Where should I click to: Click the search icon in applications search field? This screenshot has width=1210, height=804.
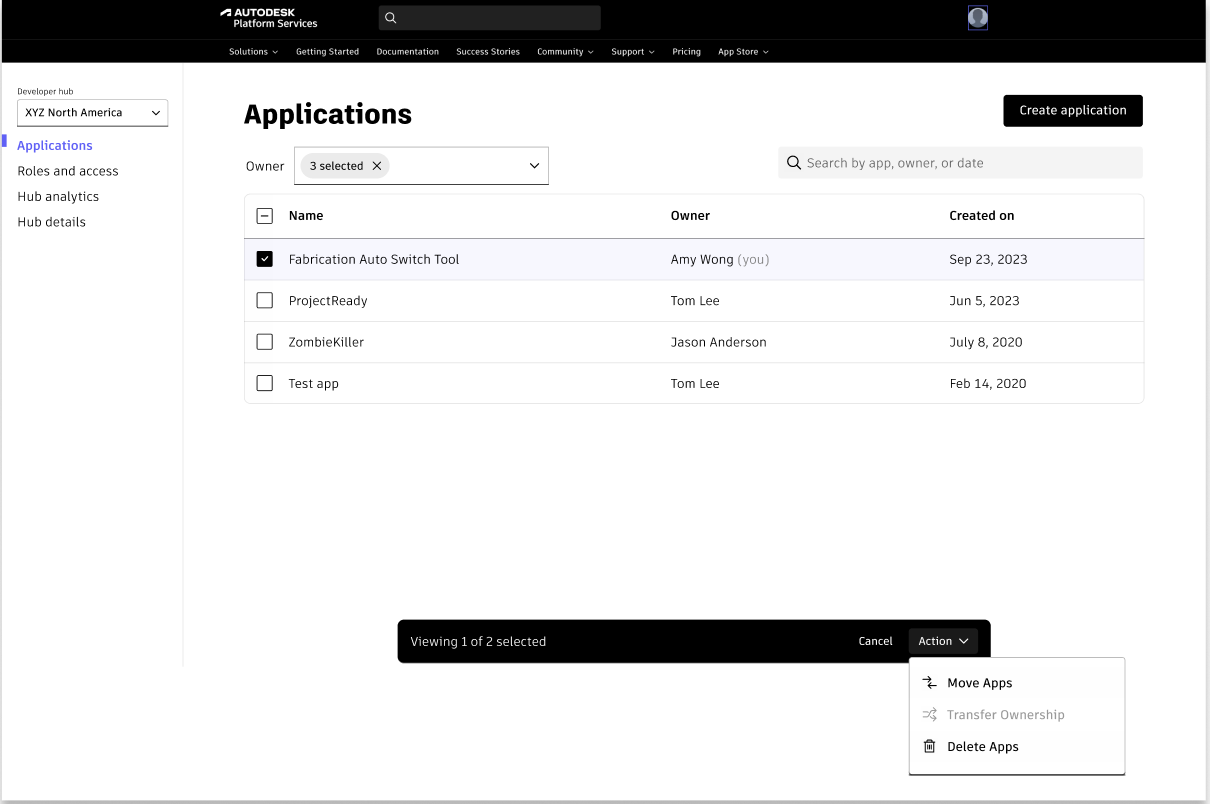pos(794,163)
